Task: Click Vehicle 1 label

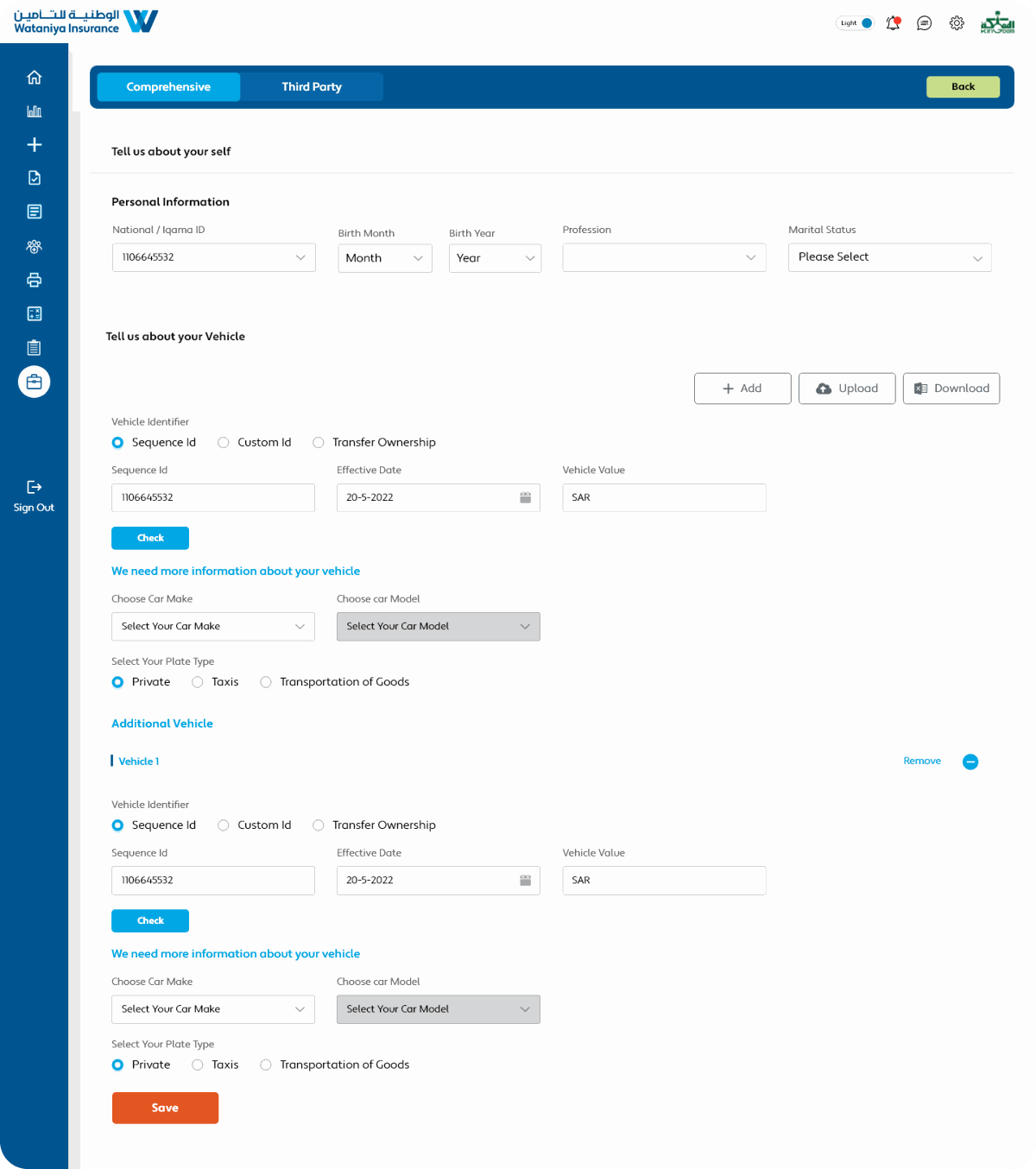Action: (x=139, y=761)
